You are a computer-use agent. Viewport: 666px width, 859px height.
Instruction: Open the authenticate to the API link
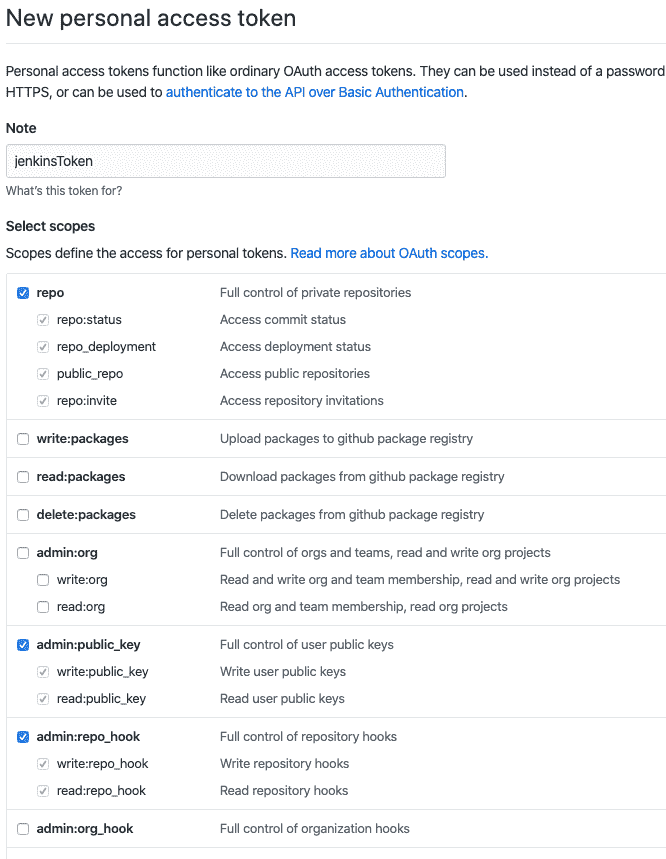point(314,92)
